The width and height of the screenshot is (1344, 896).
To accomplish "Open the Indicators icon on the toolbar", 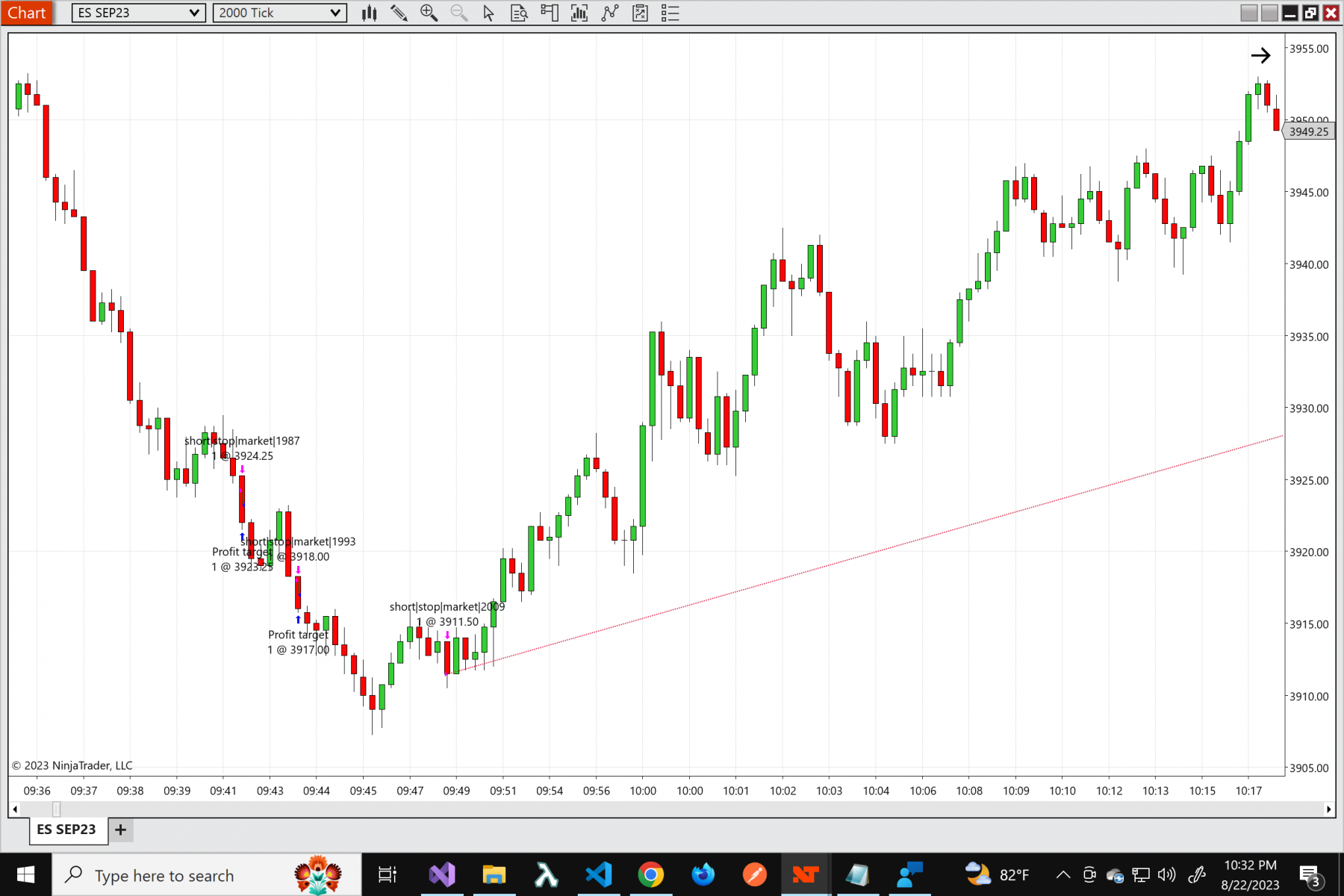I will [x=579, y=13].
